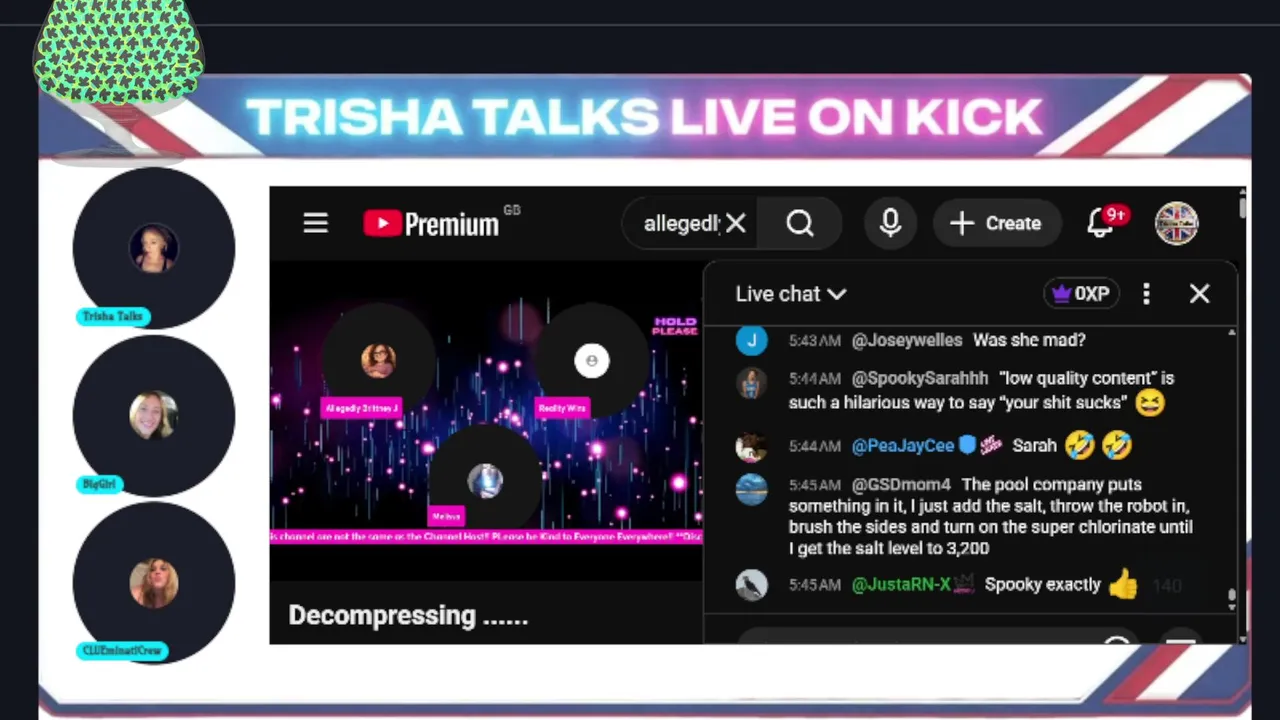Click the Melissa avatar in video
The height and width of the screenshot is (720, 1280).
tap(485, 481)
